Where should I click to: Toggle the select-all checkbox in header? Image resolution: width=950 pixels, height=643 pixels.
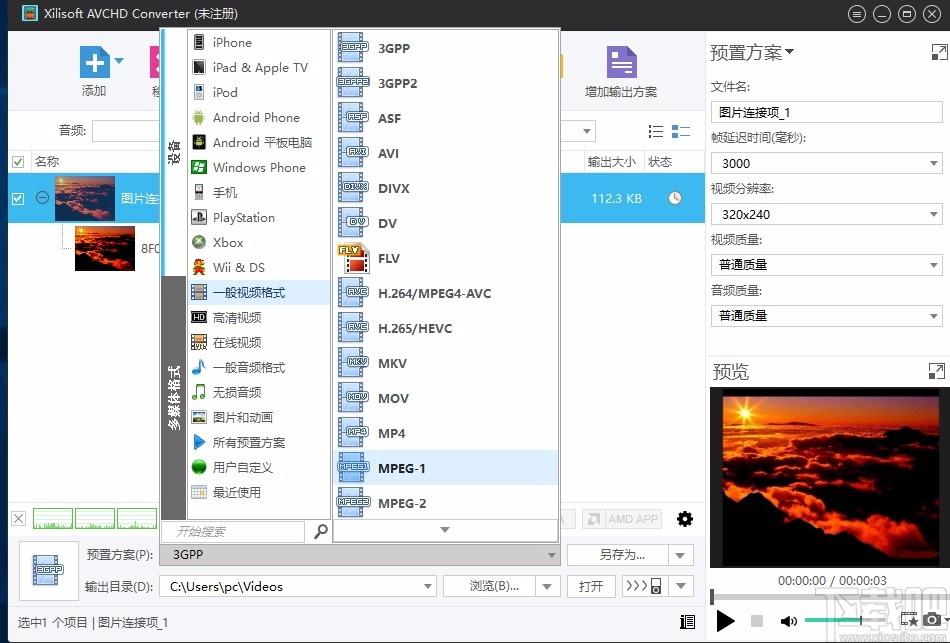point(18,162)
